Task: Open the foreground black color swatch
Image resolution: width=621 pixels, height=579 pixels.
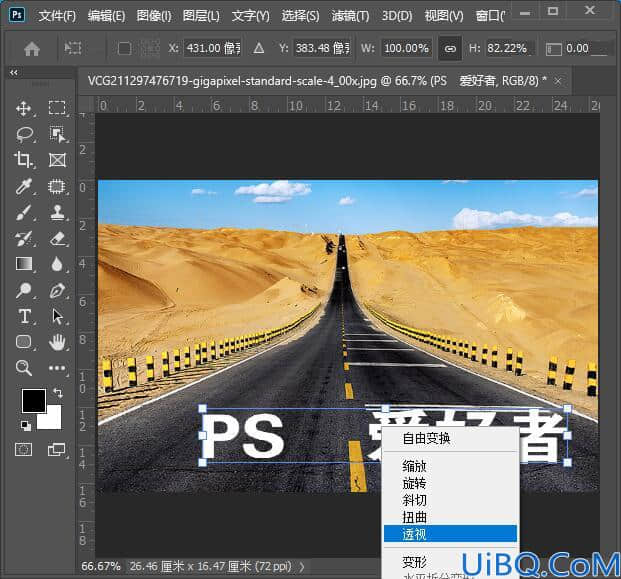Action: (34, 400)
